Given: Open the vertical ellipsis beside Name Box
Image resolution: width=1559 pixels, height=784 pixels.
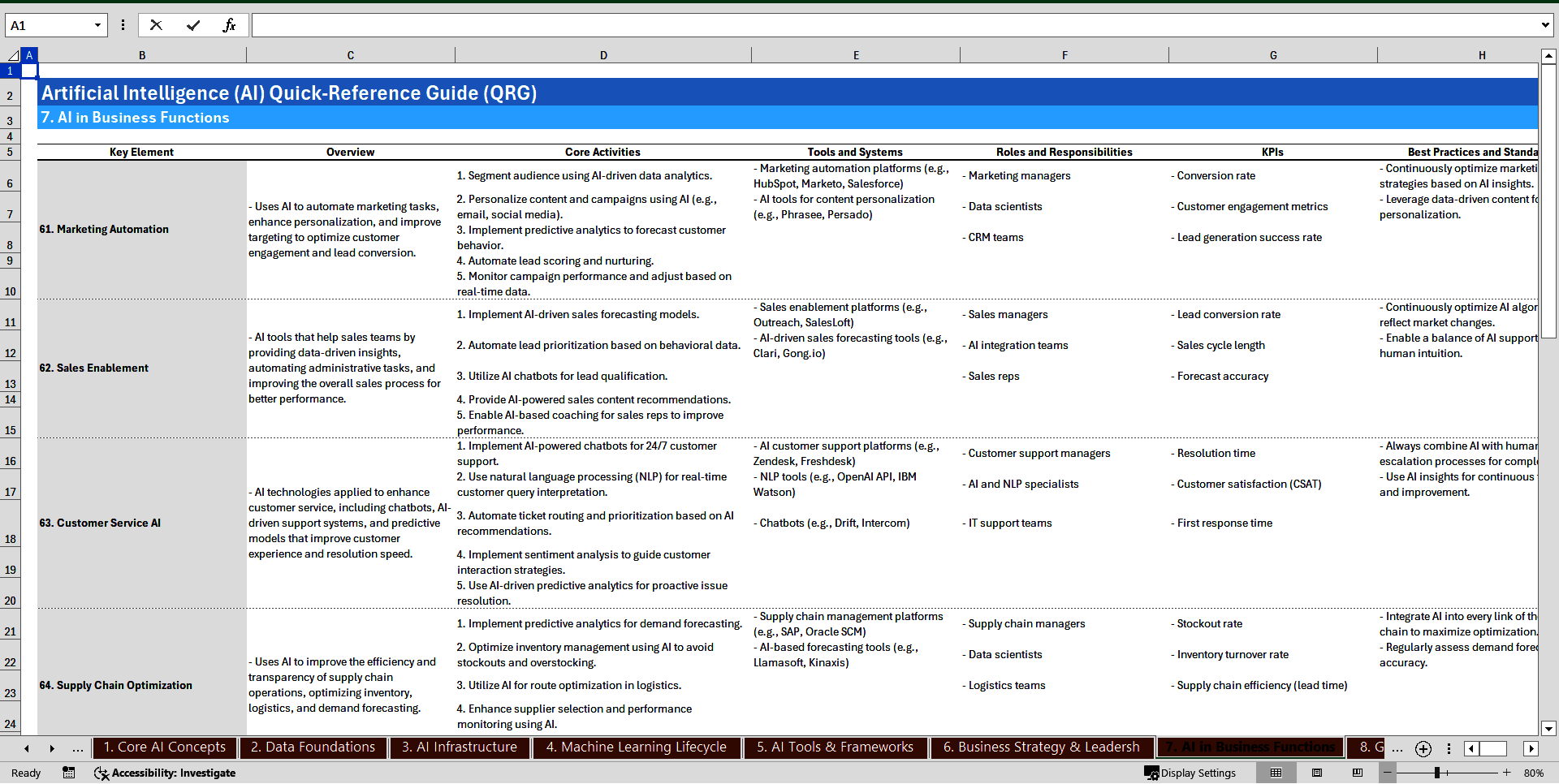Looking at the screenshot, I should point(123,25).
